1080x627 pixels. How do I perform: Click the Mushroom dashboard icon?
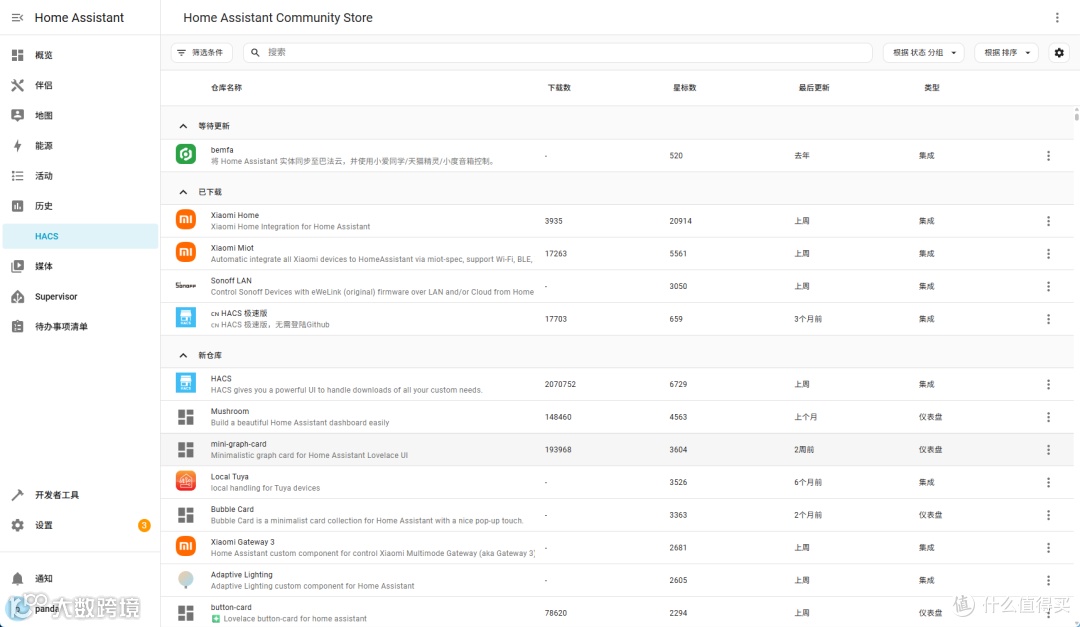[x=185, y=417]
